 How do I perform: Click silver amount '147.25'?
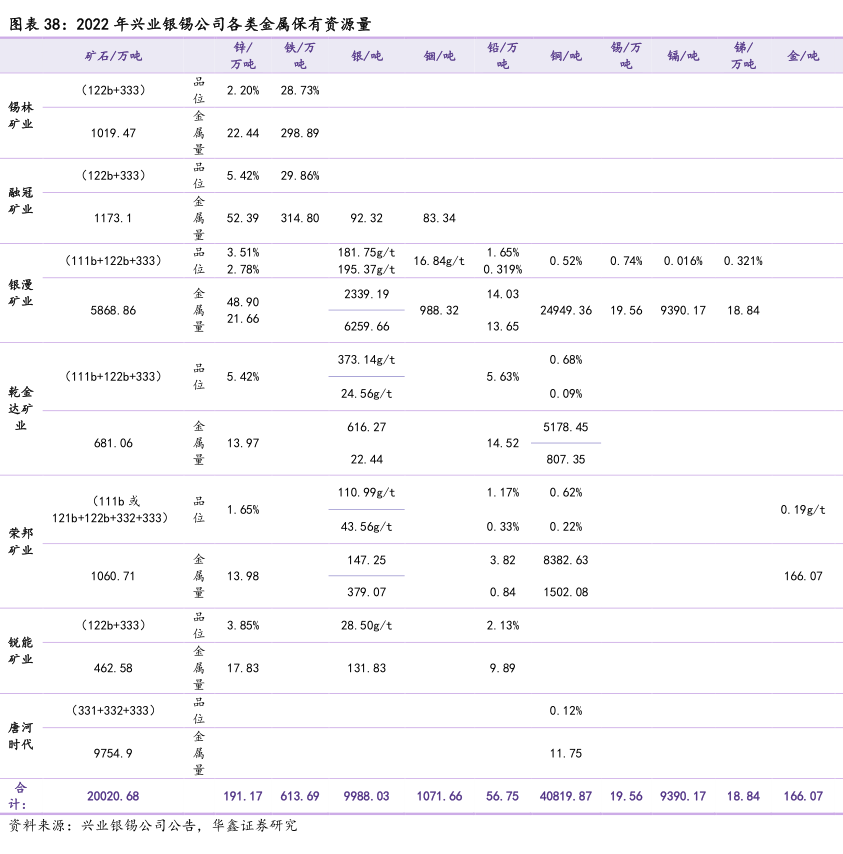click(x=366, y=560)
